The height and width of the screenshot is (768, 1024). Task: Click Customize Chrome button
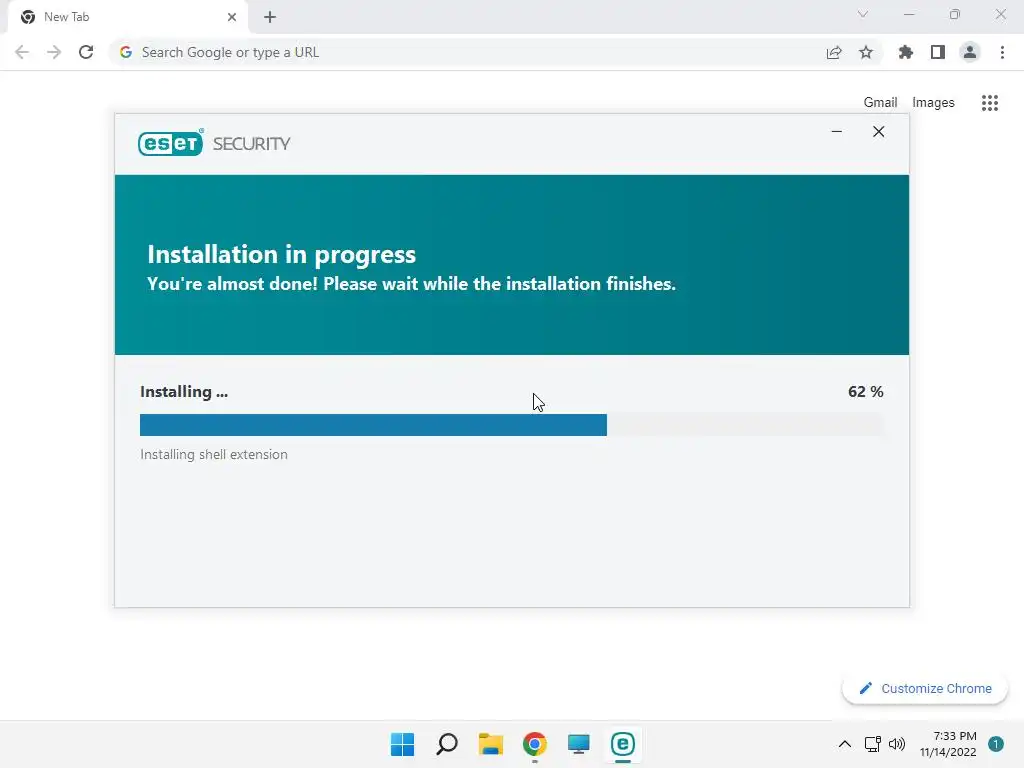[925, 689]
